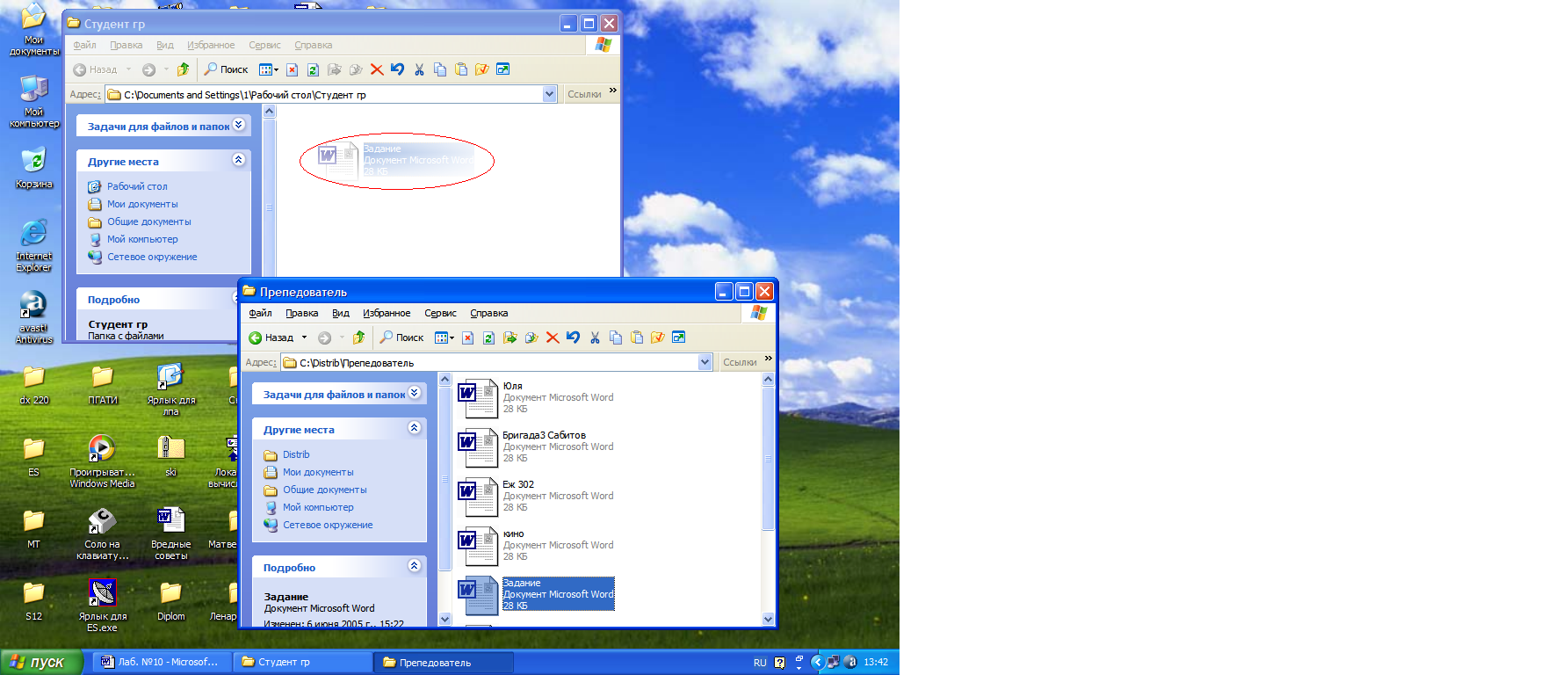Click the пуск Start button

pyautogui.click(x=40, y=662)
